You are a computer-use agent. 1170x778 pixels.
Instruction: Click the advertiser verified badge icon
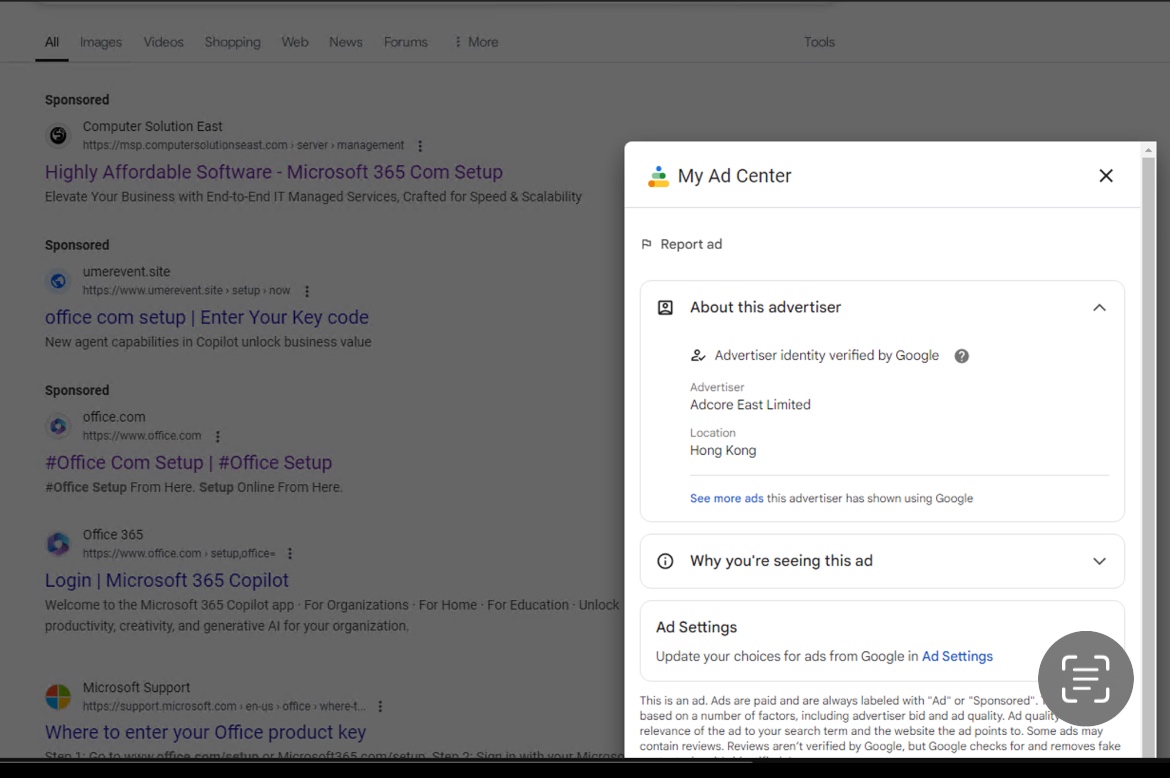click(697, 355)
